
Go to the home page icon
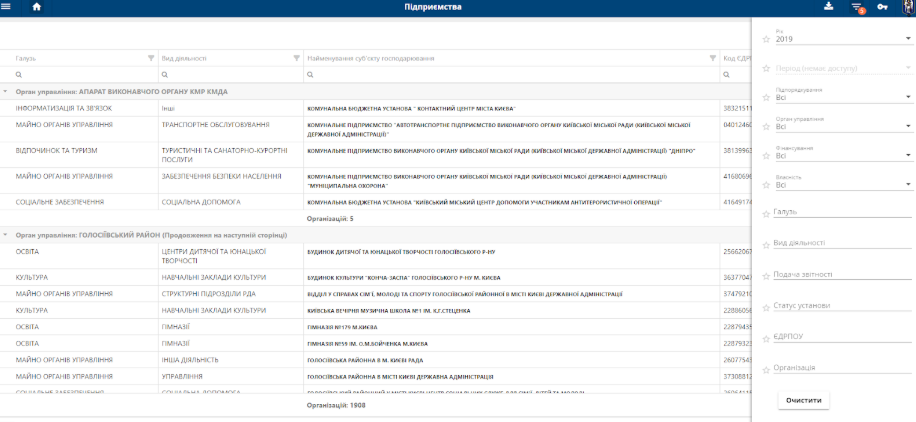coord(36,7)
